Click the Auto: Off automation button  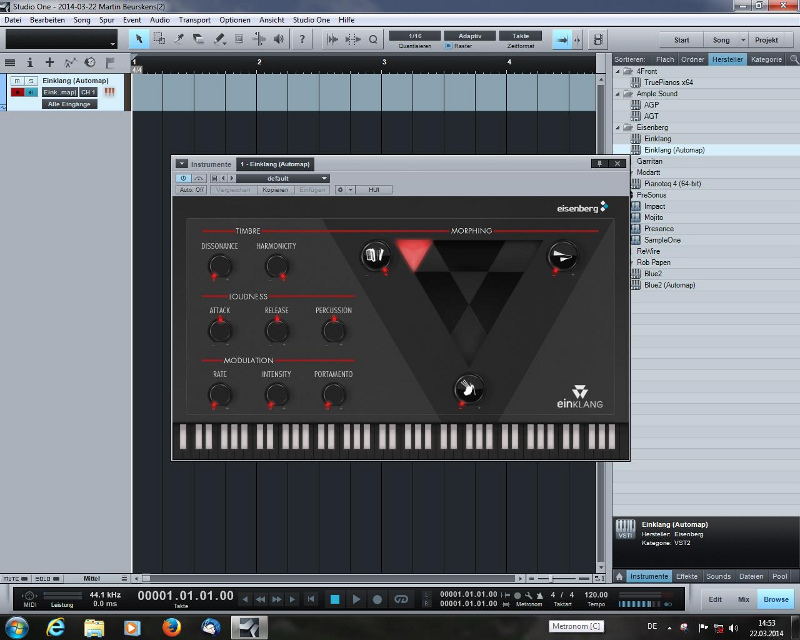click(x=191, y=190)
